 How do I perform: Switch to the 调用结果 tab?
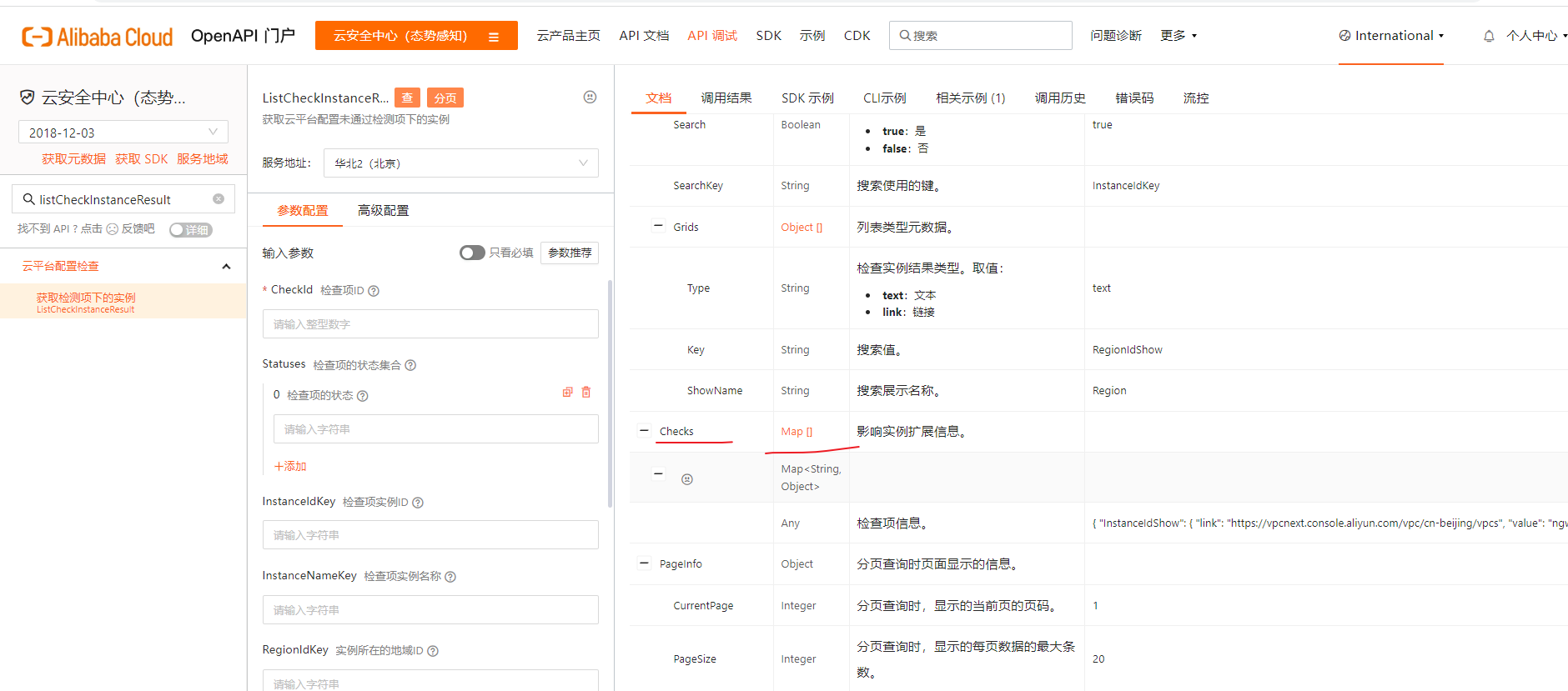pyautogui.click(x=726, y=98)
